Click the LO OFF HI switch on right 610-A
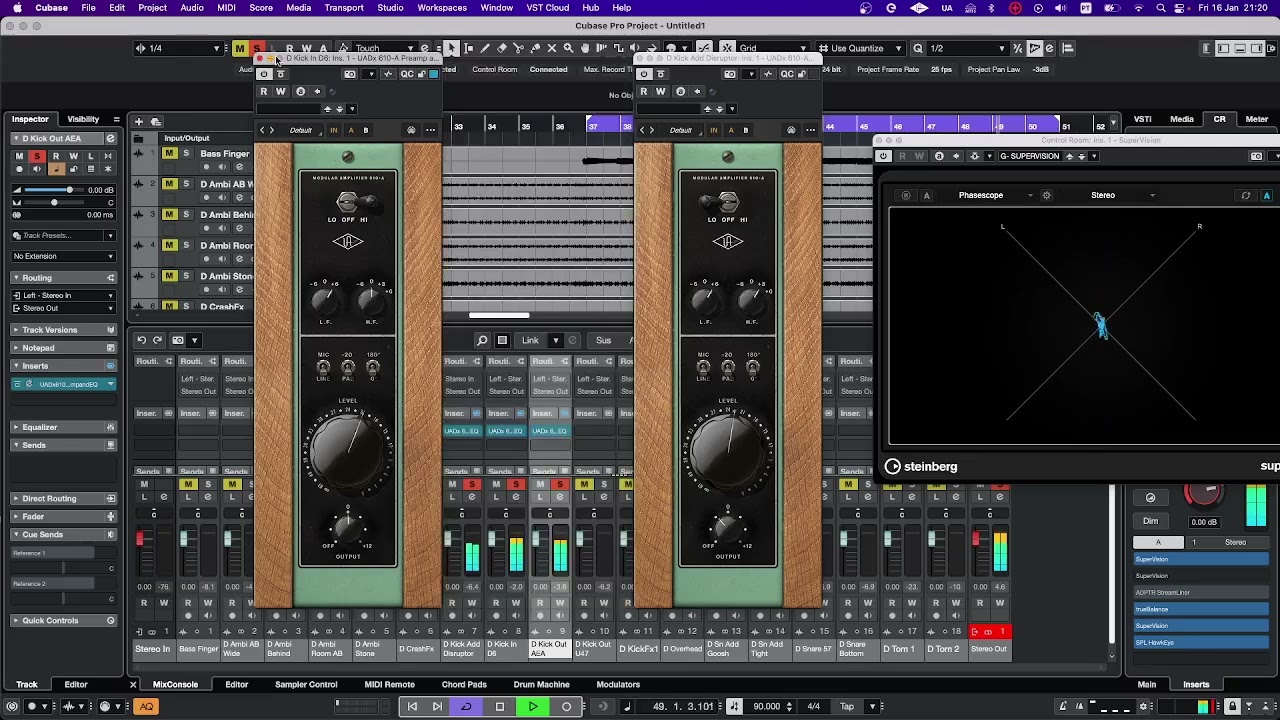This screenshot has width=1280, height=720. [x=727, y=203]
